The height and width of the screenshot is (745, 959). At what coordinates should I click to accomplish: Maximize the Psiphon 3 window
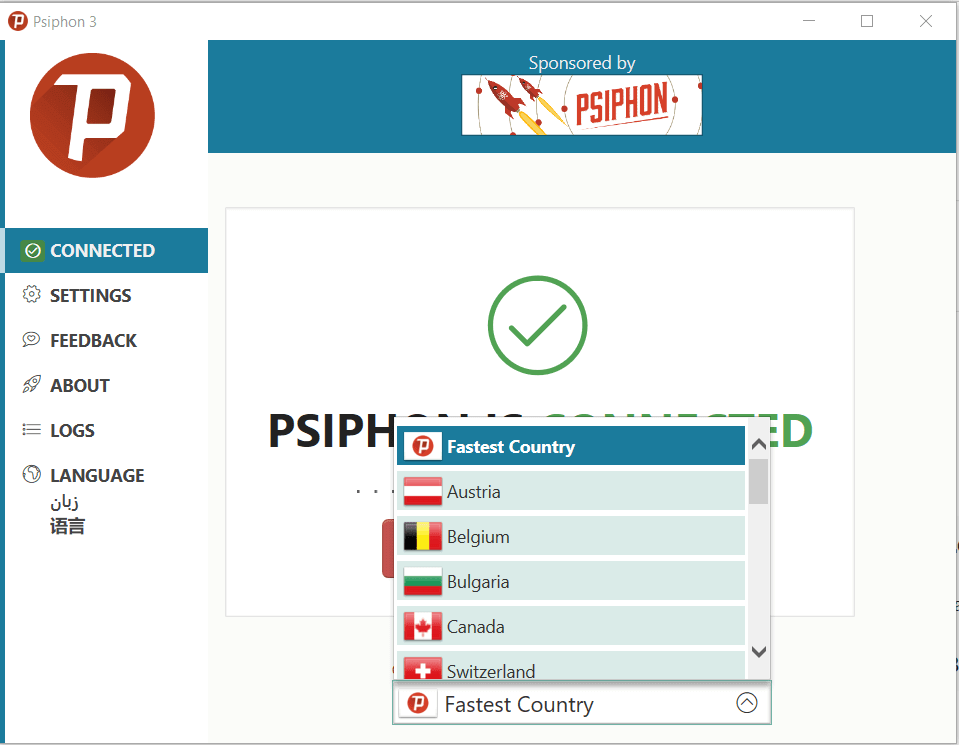click(x=867, y=21)
